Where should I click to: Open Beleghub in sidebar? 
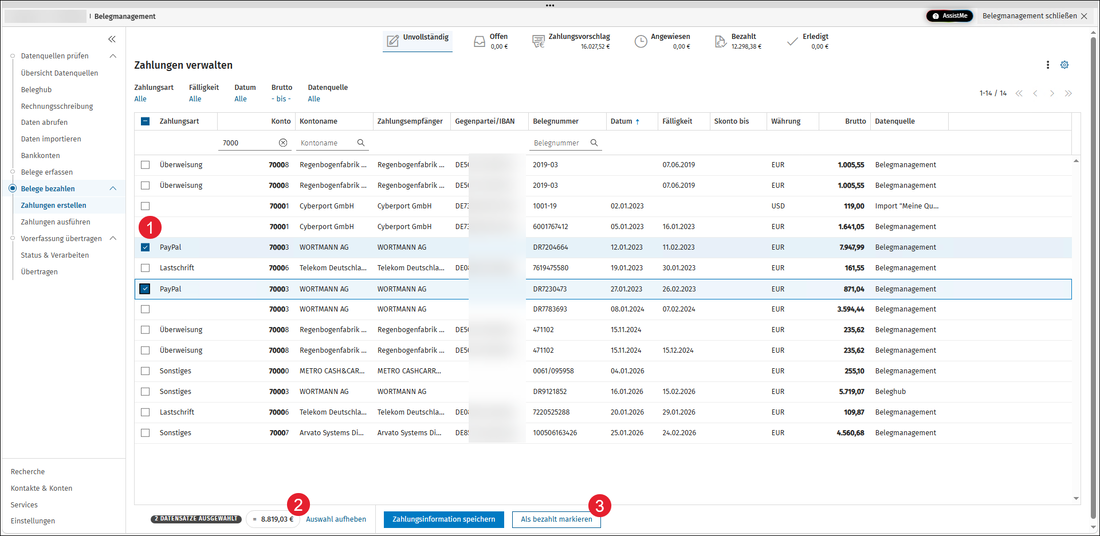click(36, 90)
